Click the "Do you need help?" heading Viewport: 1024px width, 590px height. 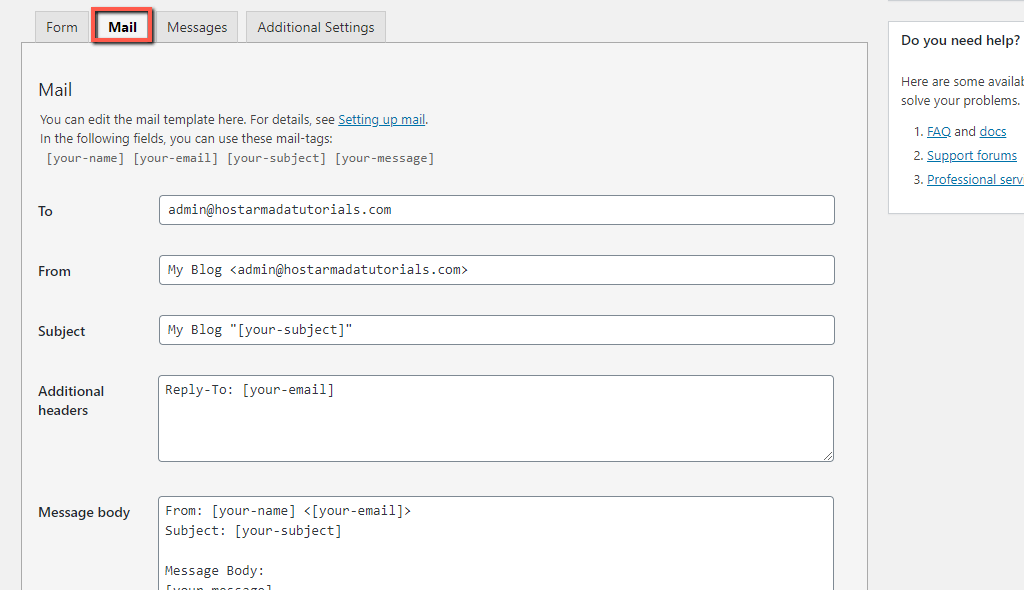(x=961, y=41)
